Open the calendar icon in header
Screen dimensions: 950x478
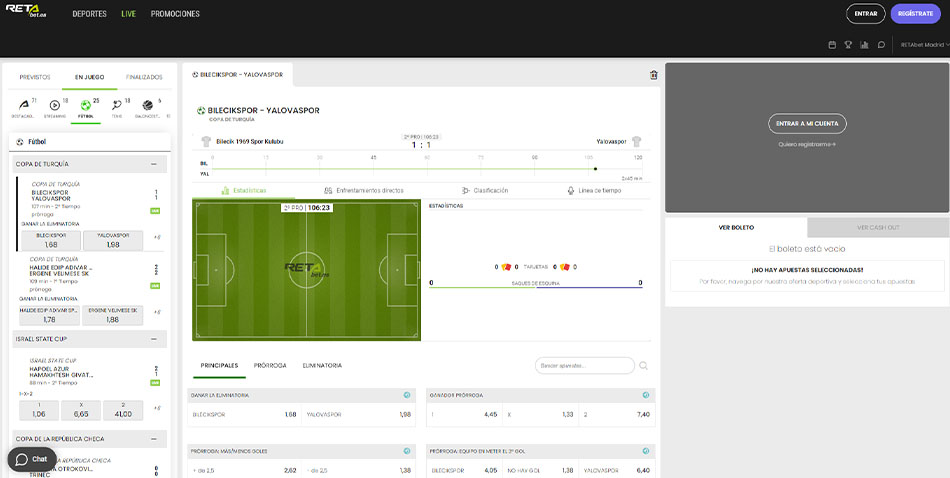(x=832, y=45)
